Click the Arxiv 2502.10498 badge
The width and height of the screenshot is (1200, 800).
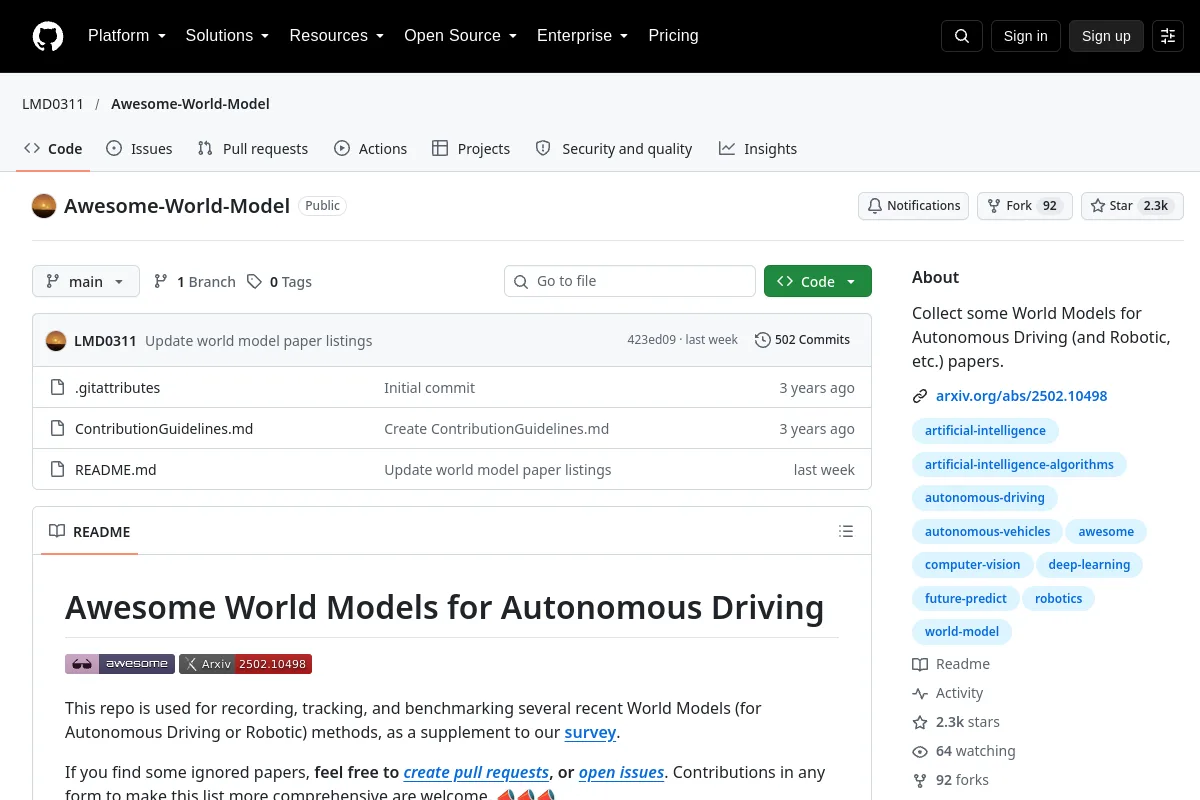(246, 664)
